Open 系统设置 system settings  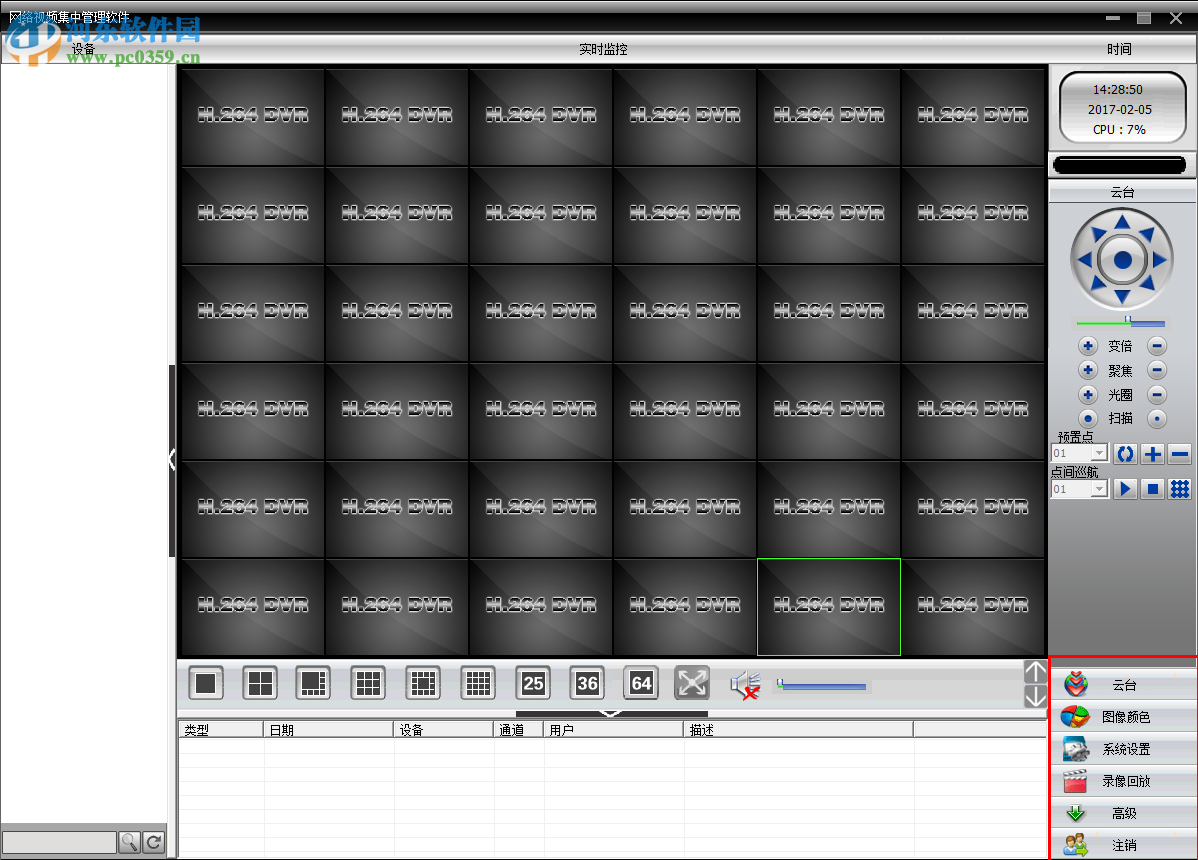coord(1123,749)
